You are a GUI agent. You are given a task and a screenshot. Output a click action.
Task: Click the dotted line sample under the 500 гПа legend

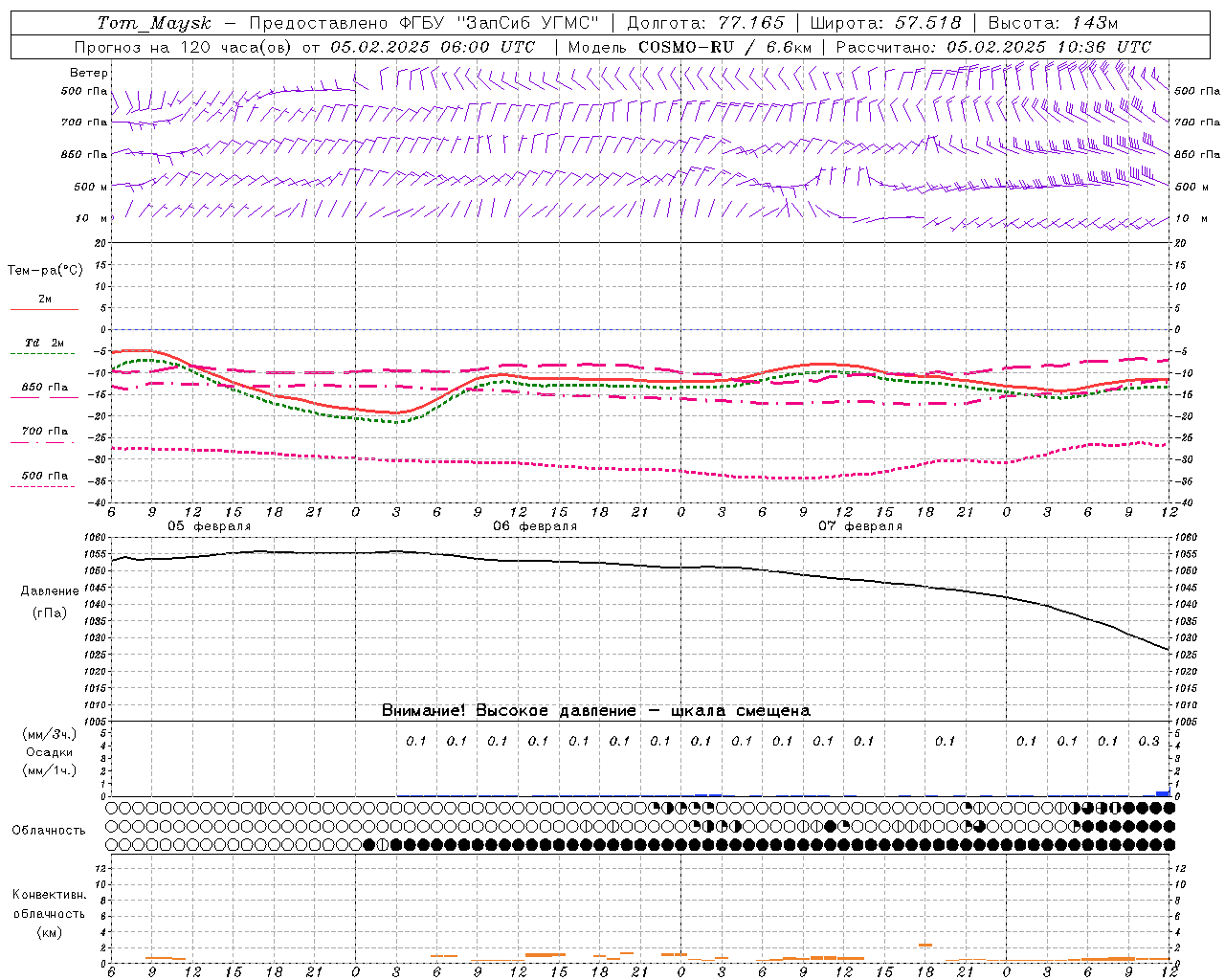click(42, 486)
